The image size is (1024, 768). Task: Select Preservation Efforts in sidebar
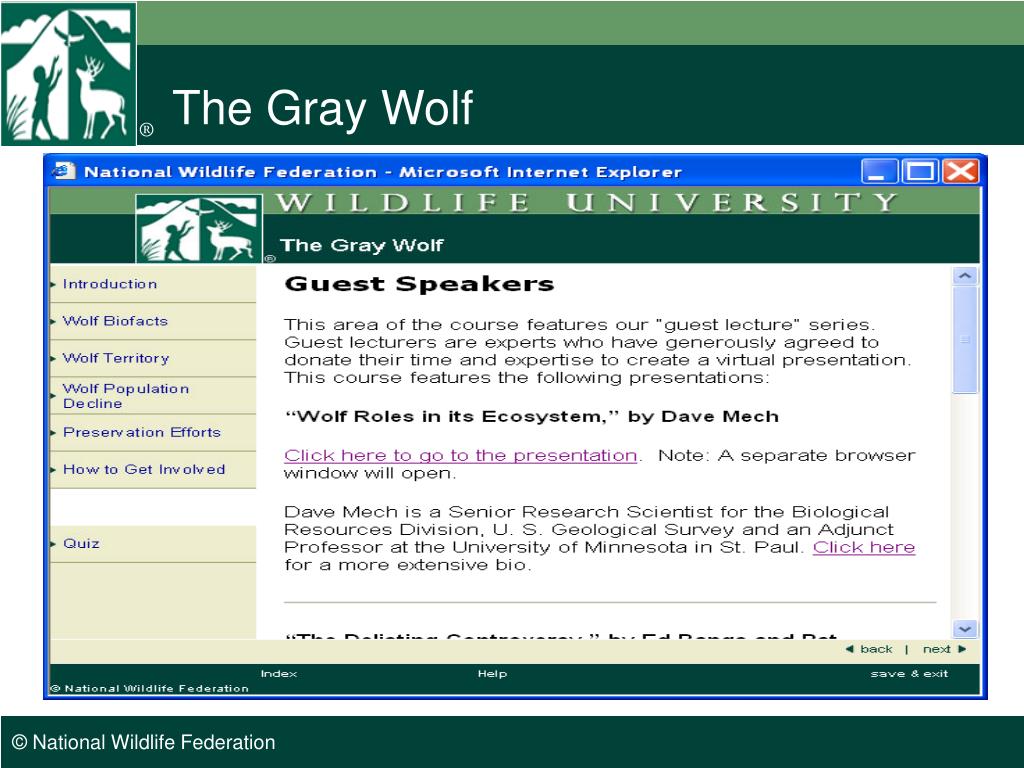pyautogui.click(x=142, y=432)
